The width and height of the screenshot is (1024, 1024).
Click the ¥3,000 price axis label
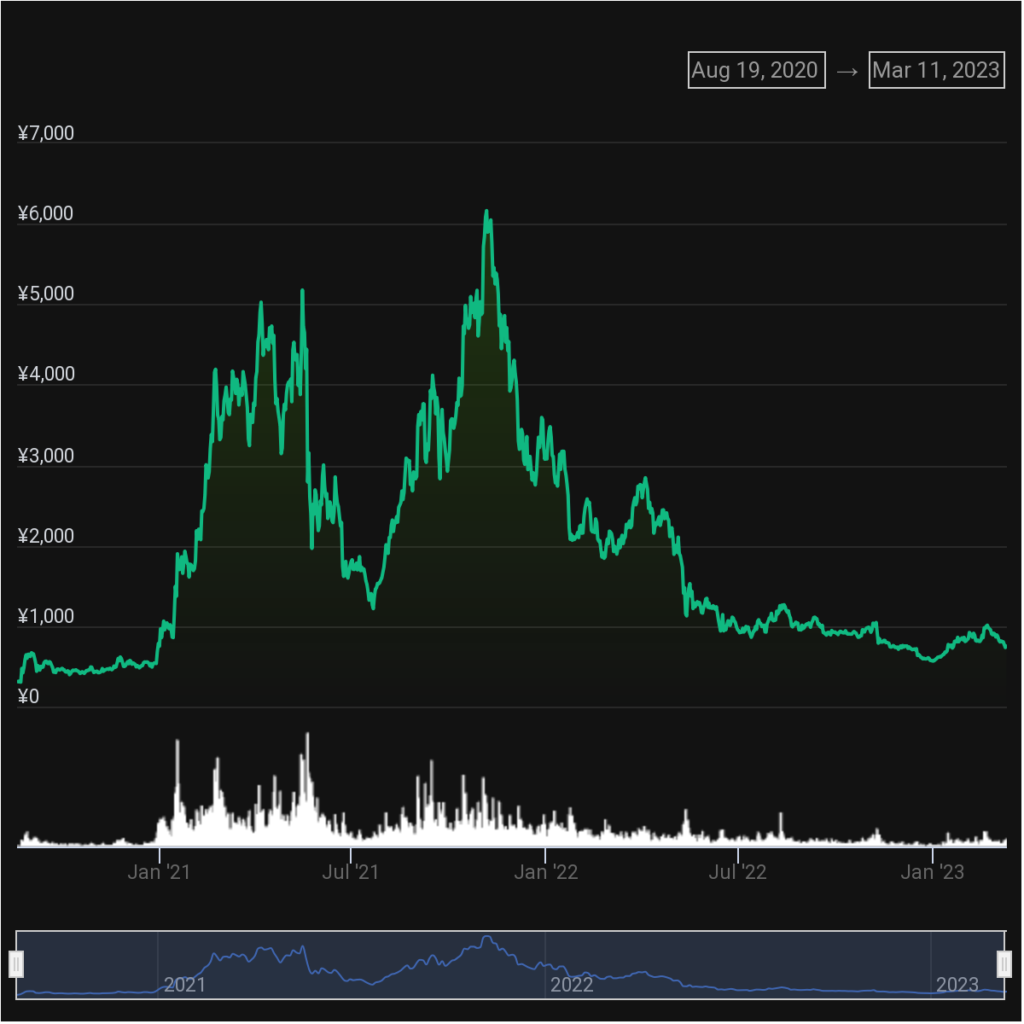point(46,456)
